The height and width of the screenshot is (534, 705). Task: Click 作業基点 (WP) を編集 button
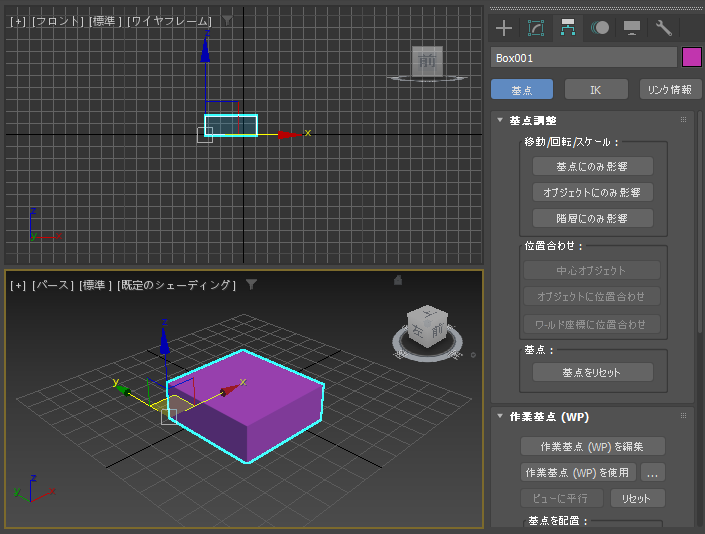pyautogui.click(x=593, y=446)
